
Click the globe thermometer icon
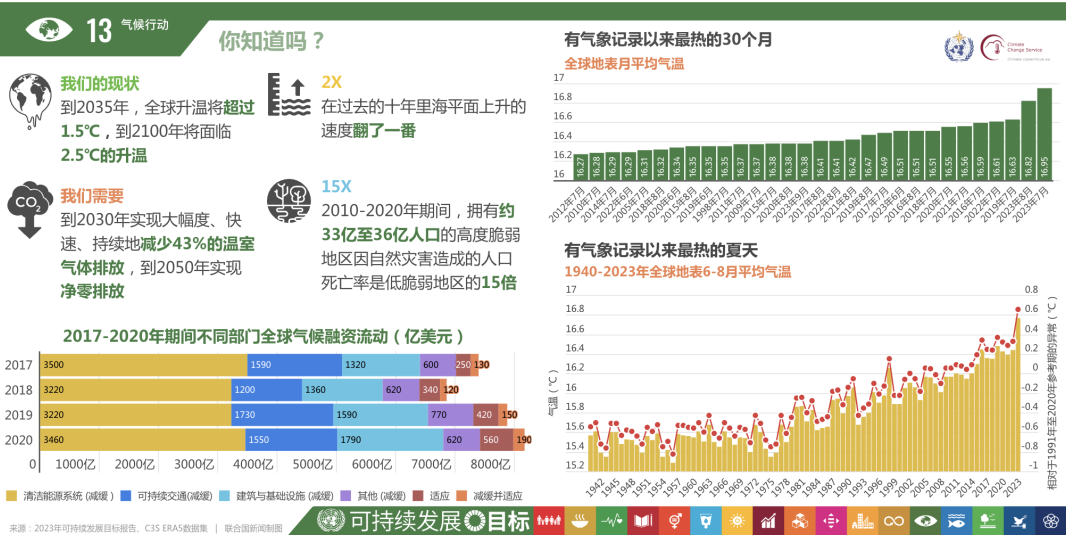(29, 100)
